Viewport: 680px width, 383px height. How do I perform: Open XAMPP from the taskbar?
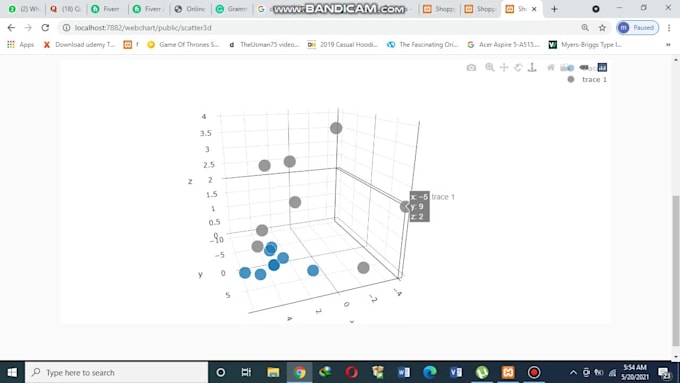508,372
